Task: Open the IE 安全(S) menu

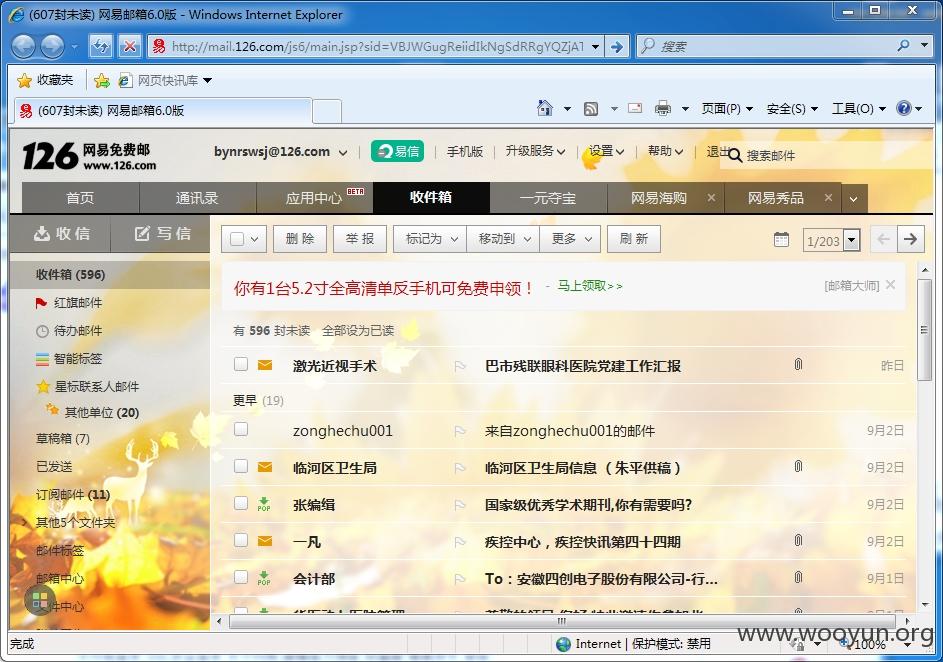Action: pos(792,109)
